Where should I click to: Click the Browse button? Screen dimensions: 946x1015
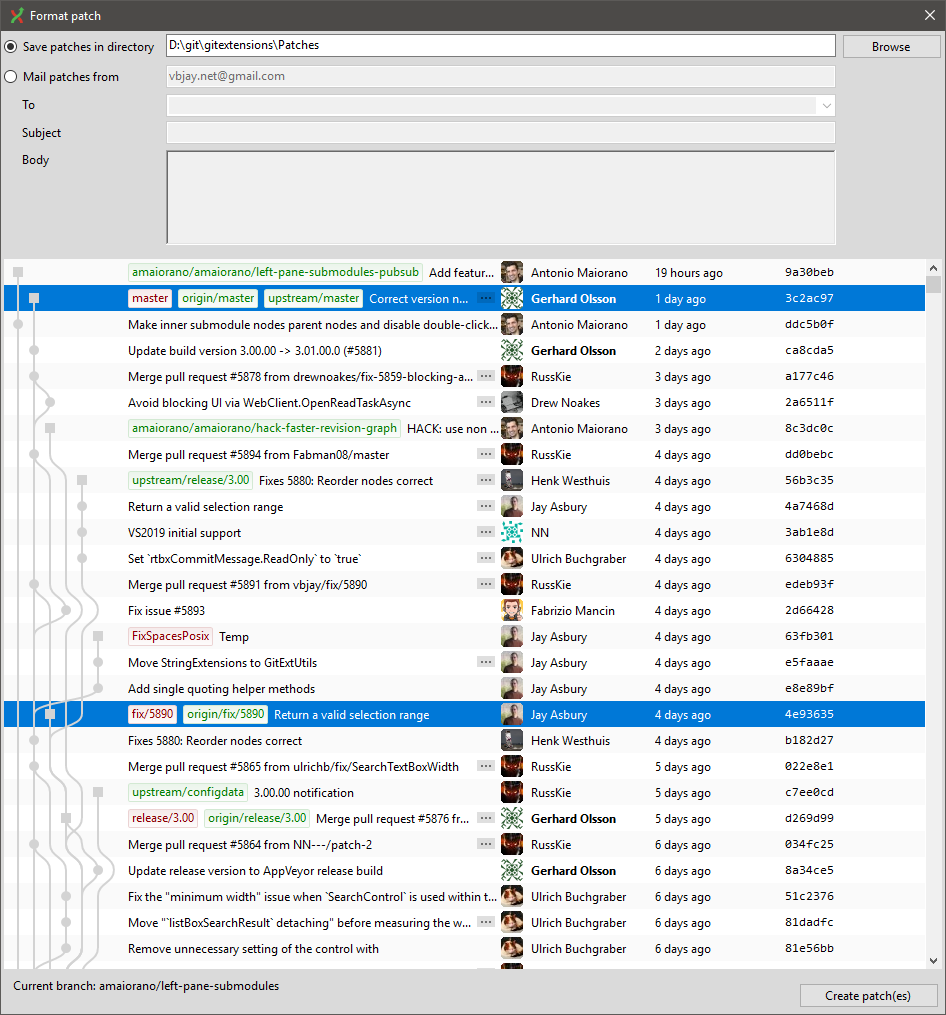(x=891, y=47)
